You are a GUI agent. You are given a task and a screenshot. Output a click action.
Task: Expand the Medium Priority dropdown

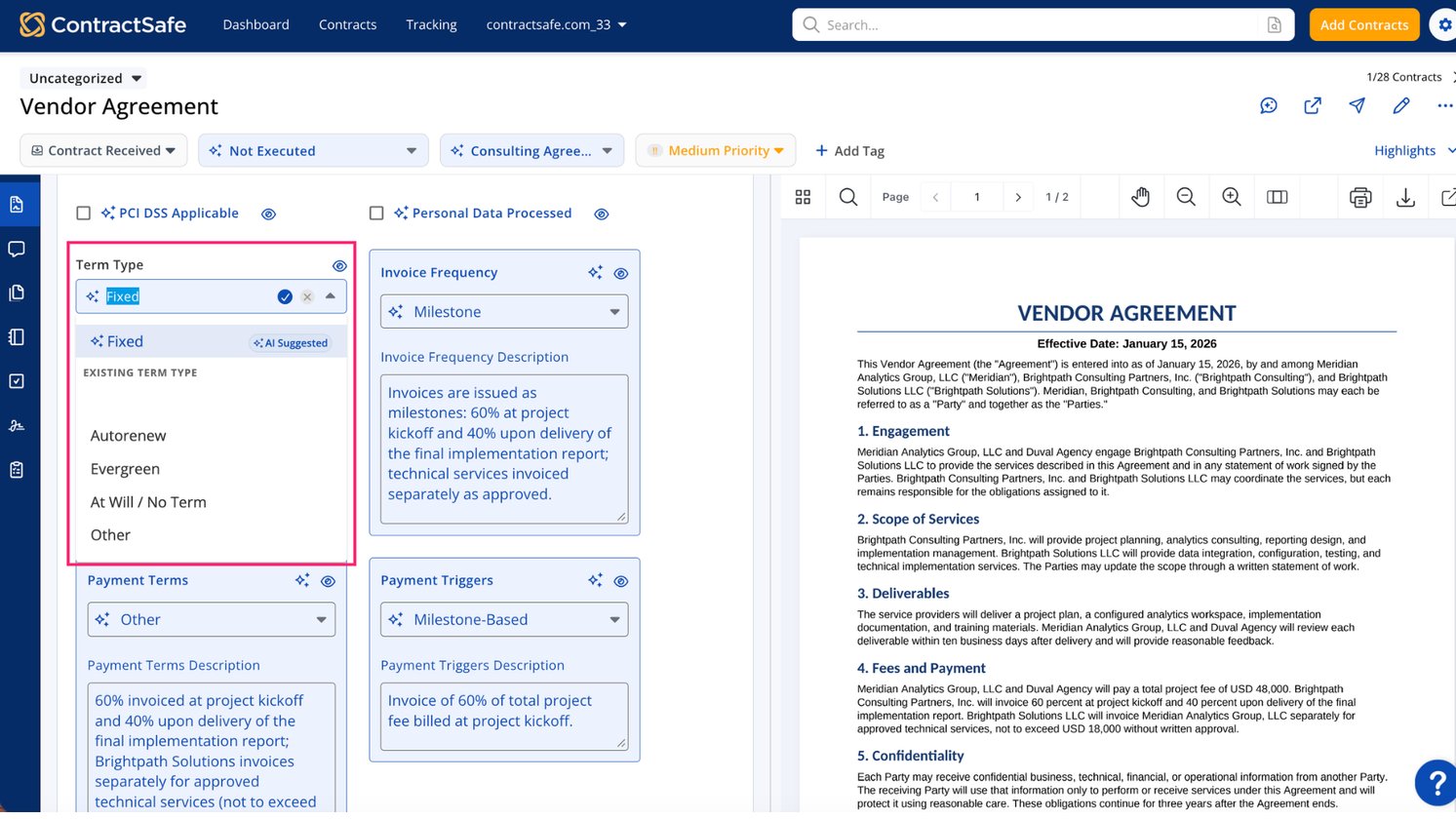pyautogui.click(x=716, y=150)
